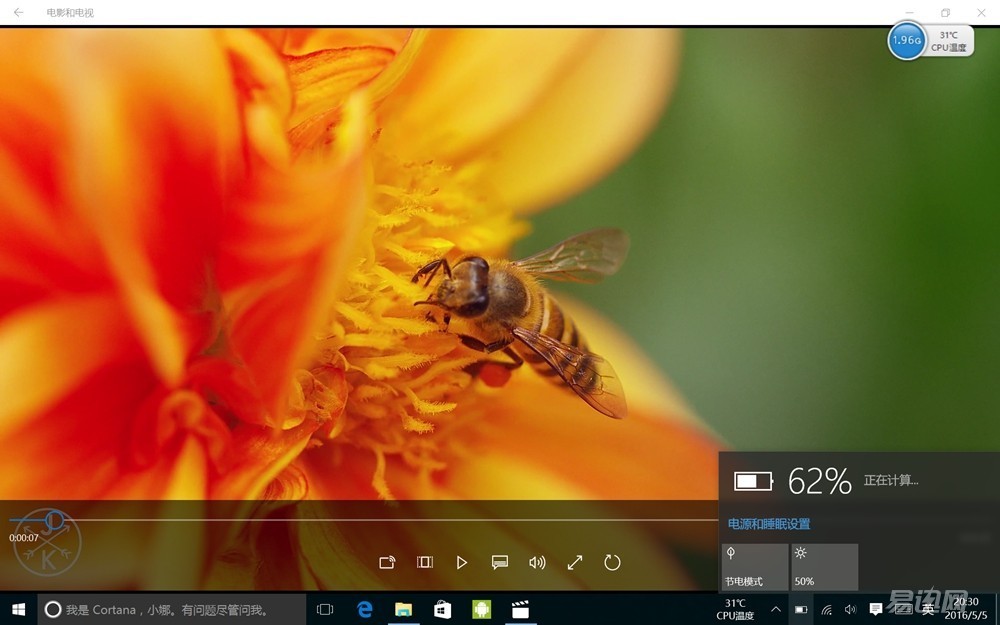Click the battery icon in system tray
Screen dimensions: 1000x625
click(x=801, y=610)
